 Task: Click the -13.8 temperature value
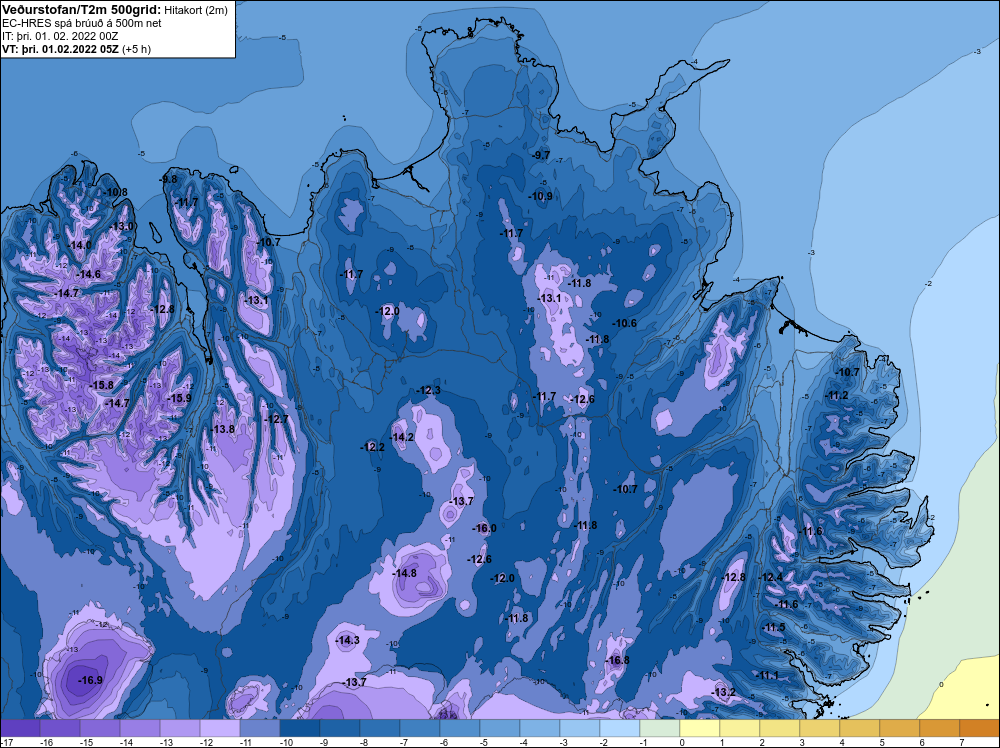click(x=223, y=429)
